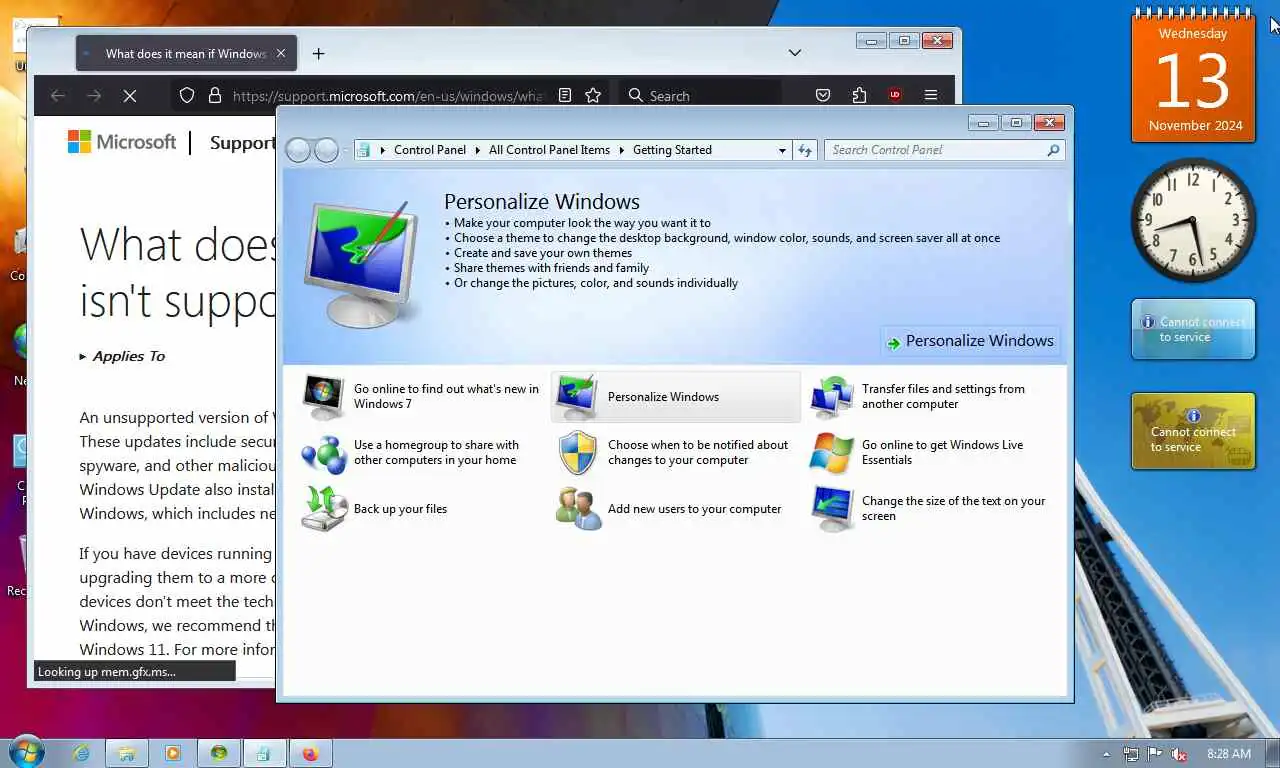This screenshot has width=1280, height=768.
Task: Select the Getting Started breadcrumb
Action: [x=672, y=150]
